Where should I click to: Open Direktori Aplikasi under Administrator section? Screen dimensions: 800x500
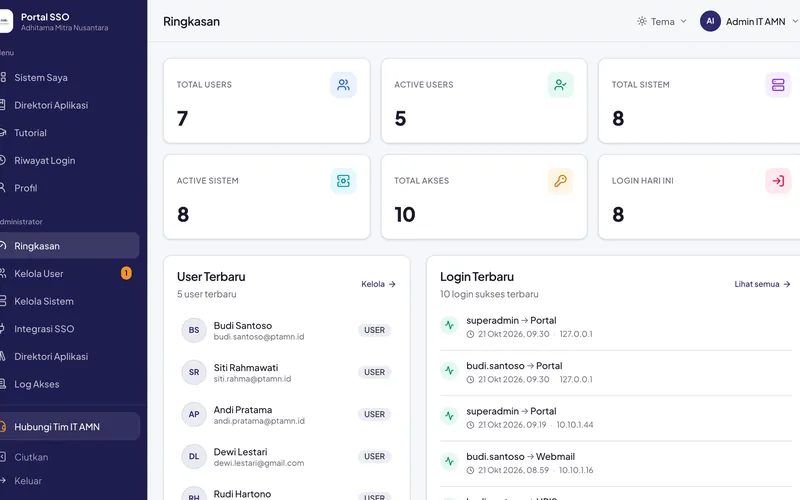[x=69, y=357]
